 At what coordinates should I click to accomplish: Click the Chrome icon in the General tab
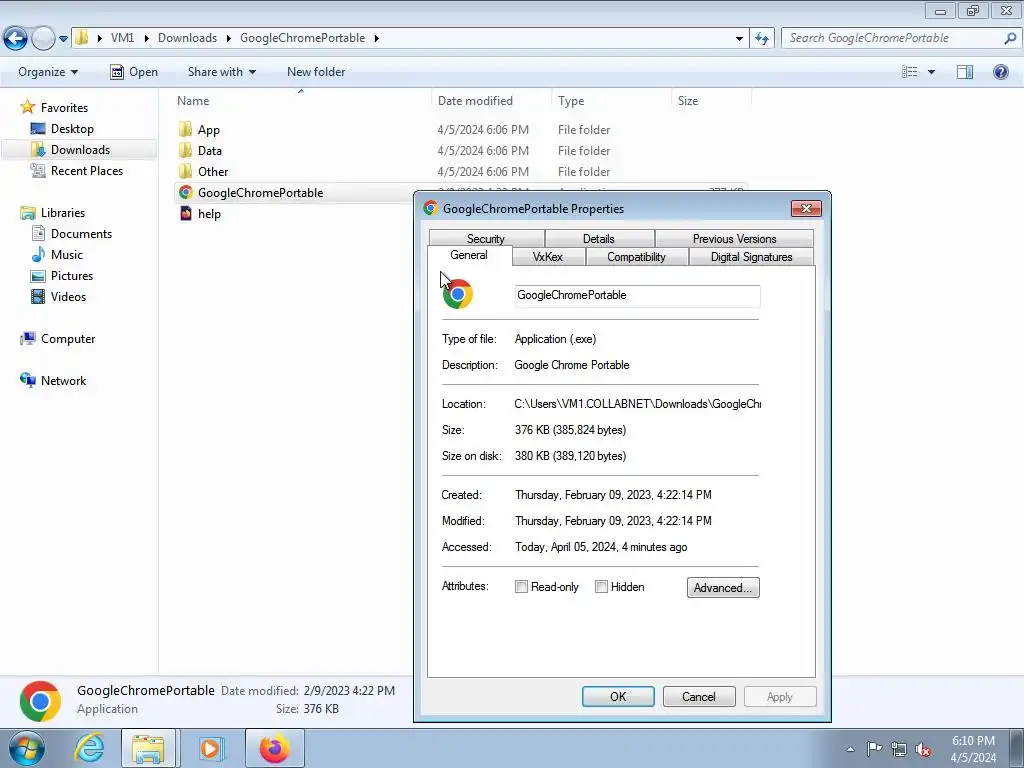[x=458, y=294]
